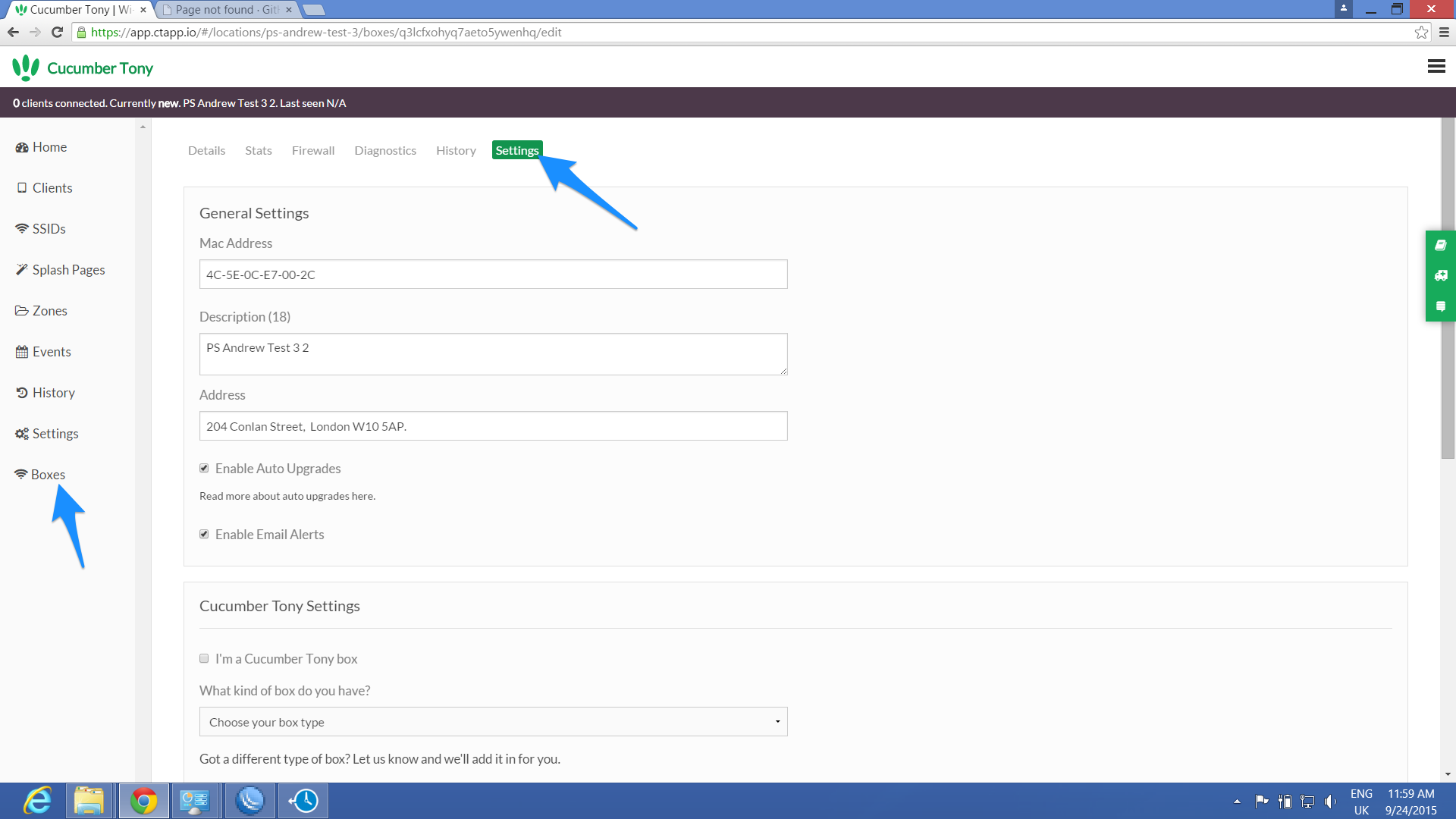Open Home in the sidebar
This screenshot has height=819, width=1456.
pyautogui.click(x=49, y=147)
